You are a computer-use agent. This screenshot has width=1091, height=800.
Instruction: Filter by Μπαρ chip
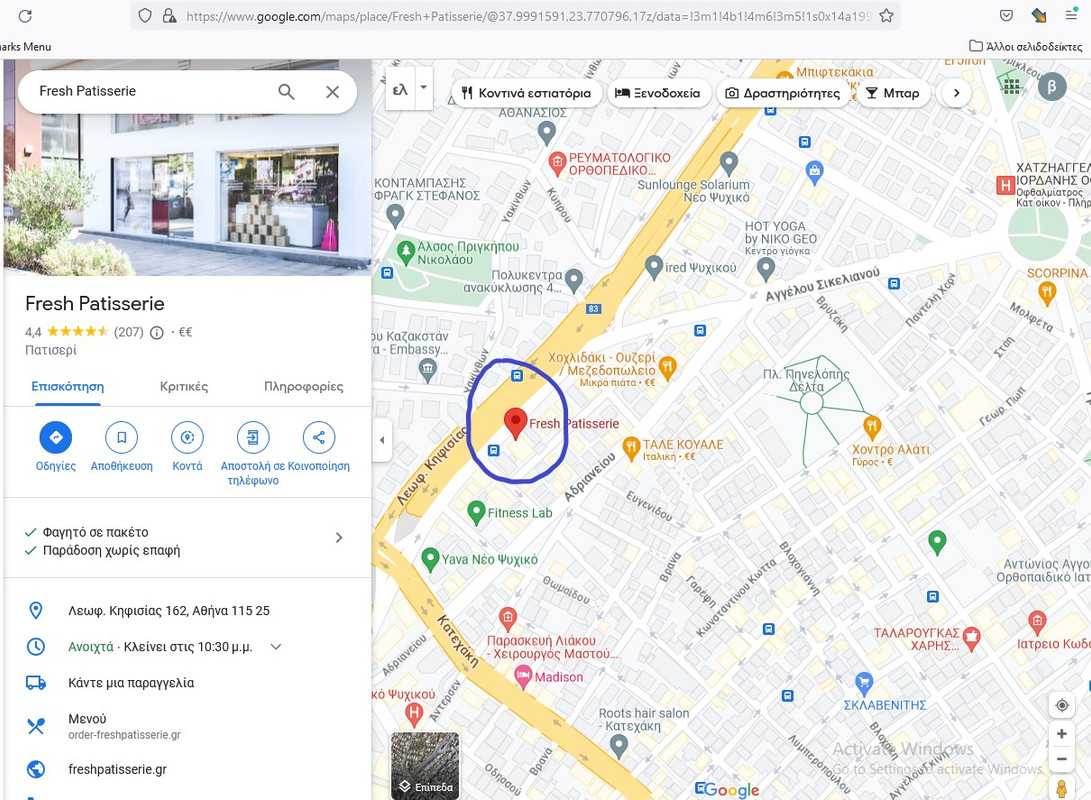click(x=893, y=93)
